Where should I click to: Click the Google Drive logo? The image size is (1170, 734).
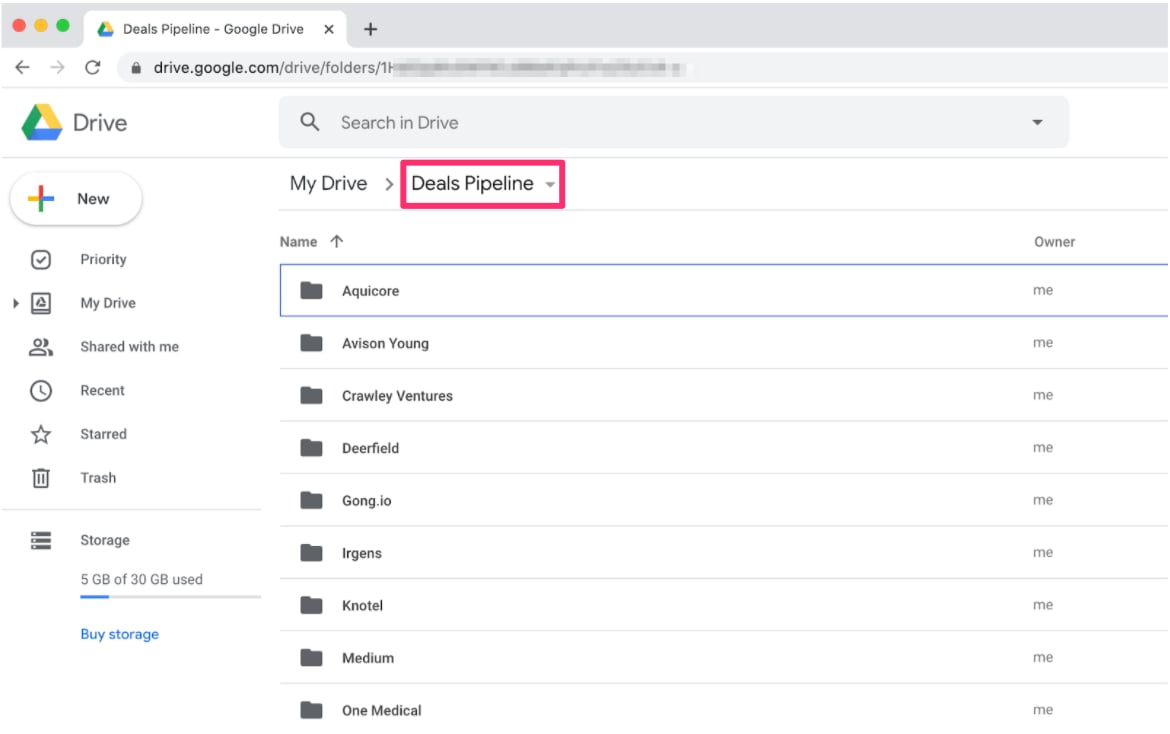[42, 122]
